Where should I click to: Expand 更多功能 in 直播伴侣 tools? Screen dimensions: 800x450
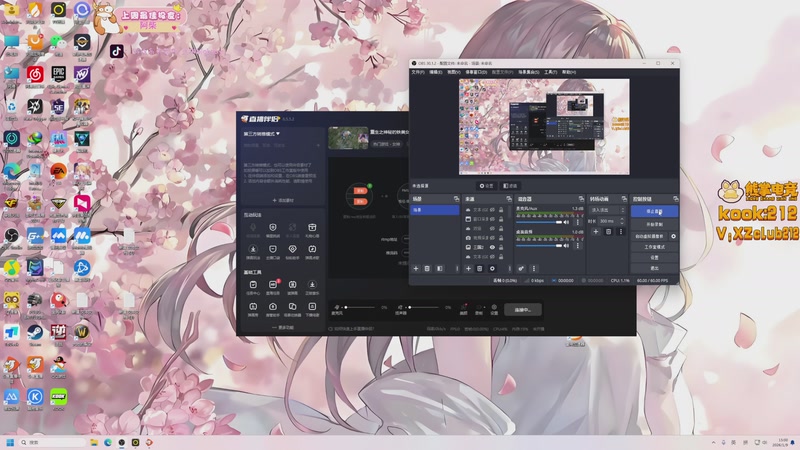point(283,328)
